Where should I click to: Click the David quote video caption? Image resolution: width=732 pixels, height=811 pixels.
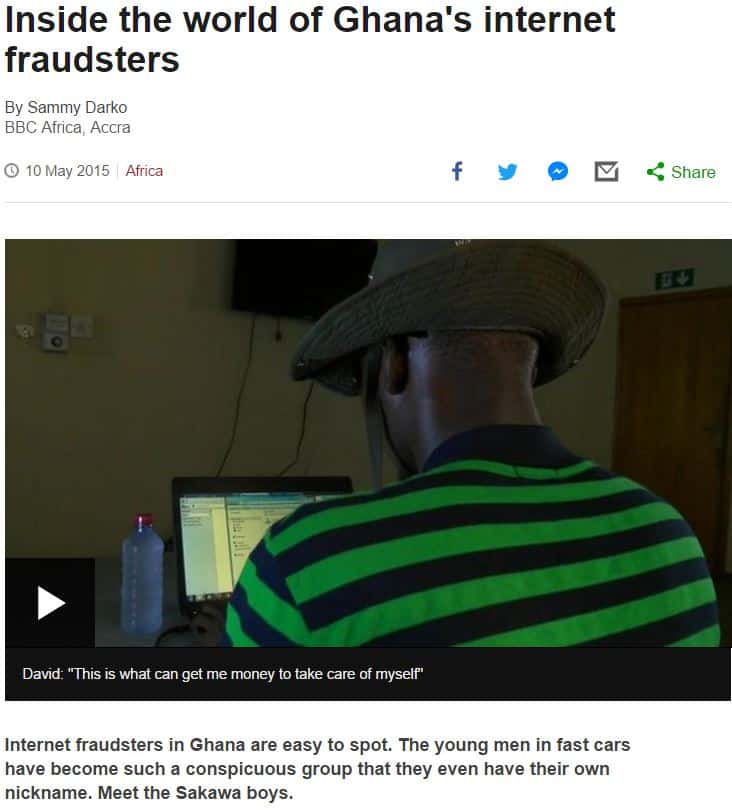223,674
